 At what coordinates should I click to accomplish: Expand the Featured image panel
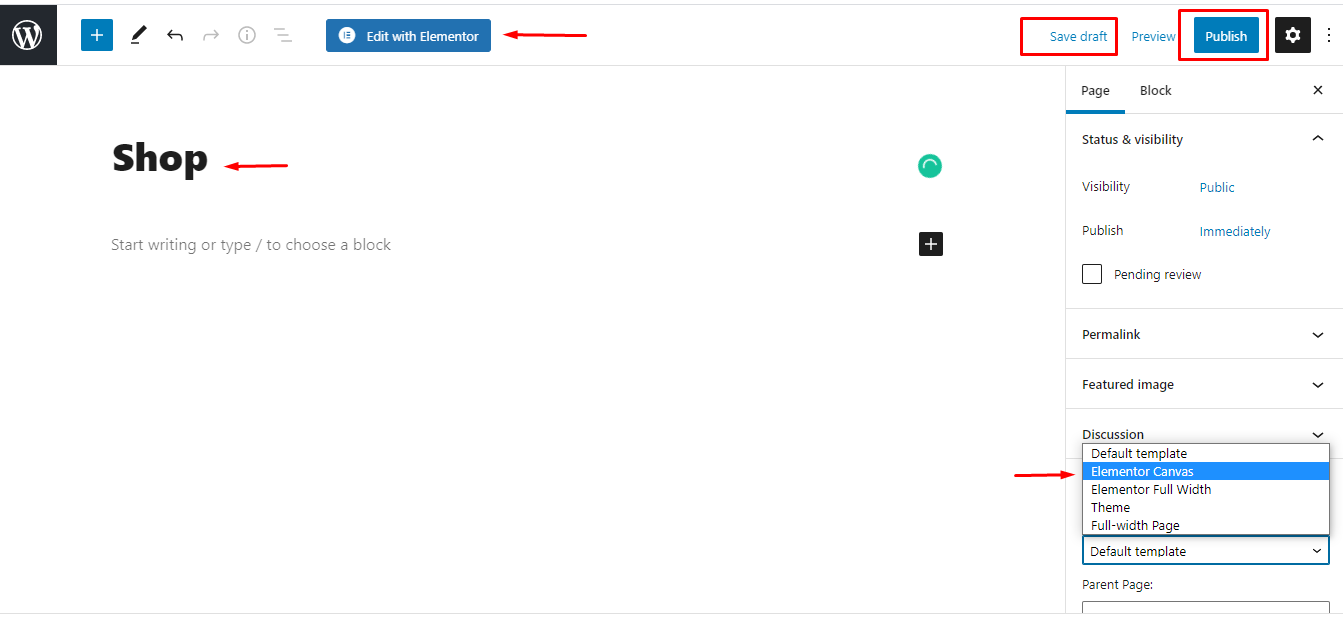point(1204,384)
